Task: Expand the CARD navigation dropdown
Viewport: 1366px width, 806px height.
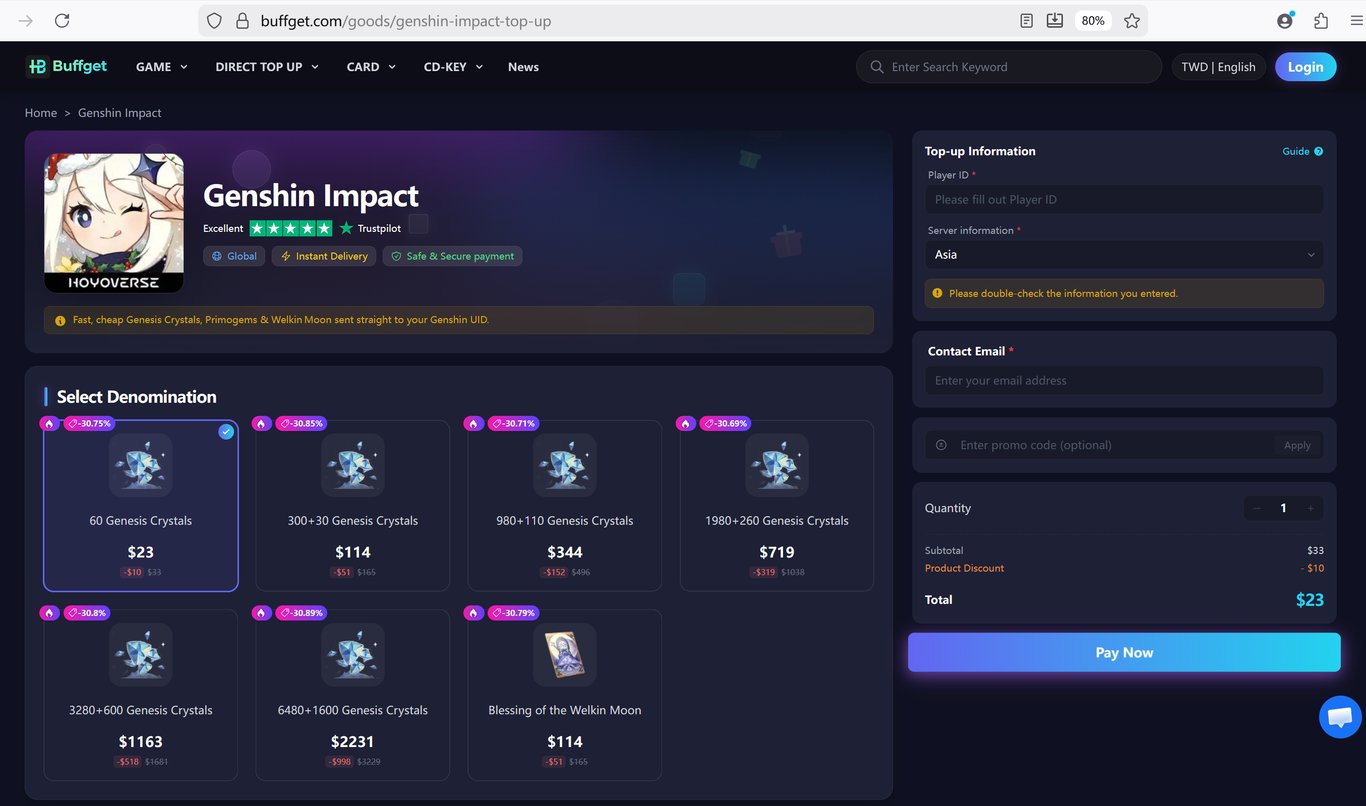Action: pyautogui.click(x=371, y=67)
